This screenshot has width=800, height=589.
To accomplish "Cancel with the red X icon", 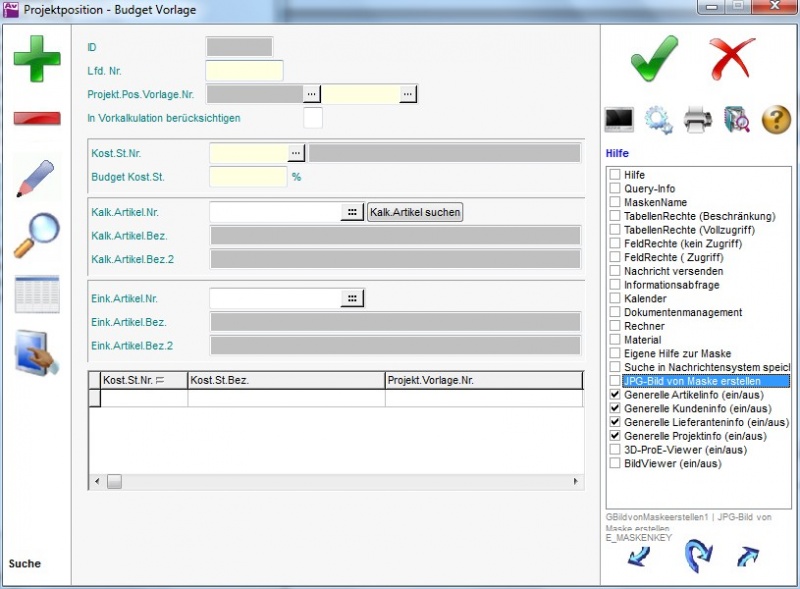I will (732, 58).
